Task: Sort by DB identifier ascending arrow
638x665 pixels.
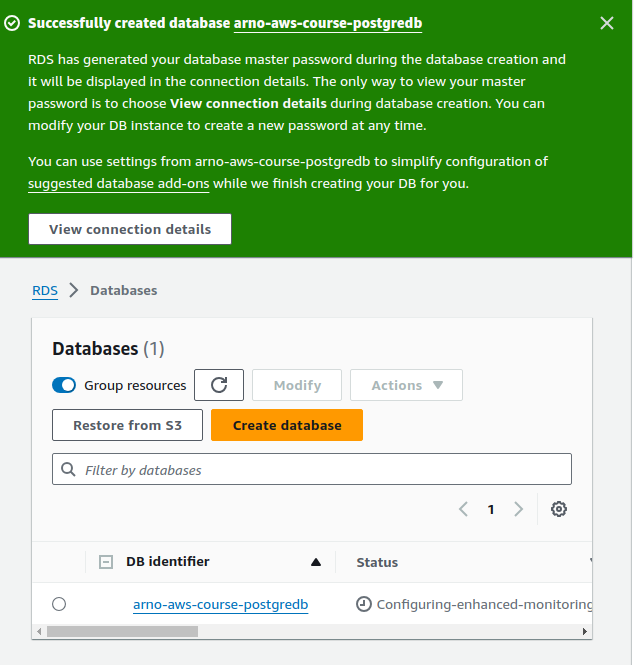Action: pos(316,562)
